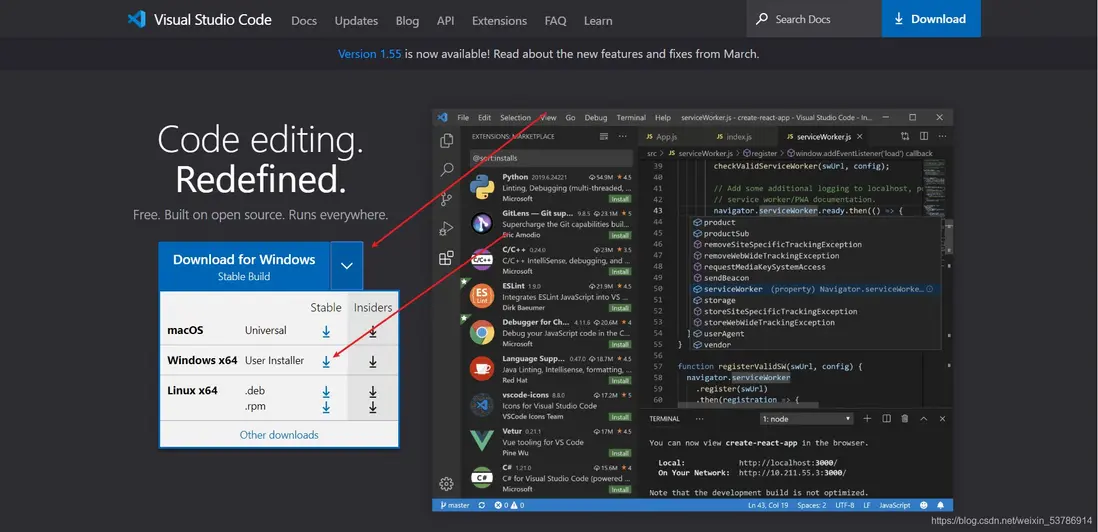The width and height of the screenshot is (1098, 532).
Task: Open the Manage gear icon in activity bar
Action: (446, 484)
